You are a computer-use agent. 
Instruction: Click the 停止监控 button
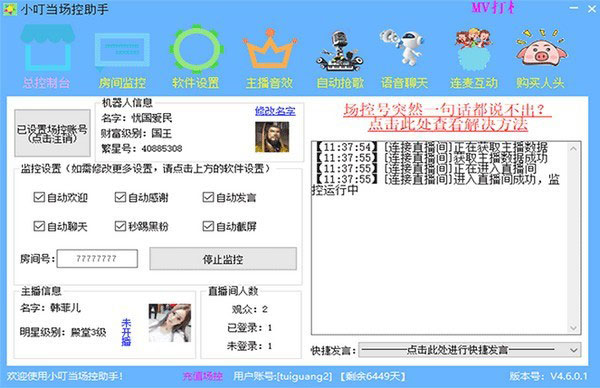[x=223, y=259]
